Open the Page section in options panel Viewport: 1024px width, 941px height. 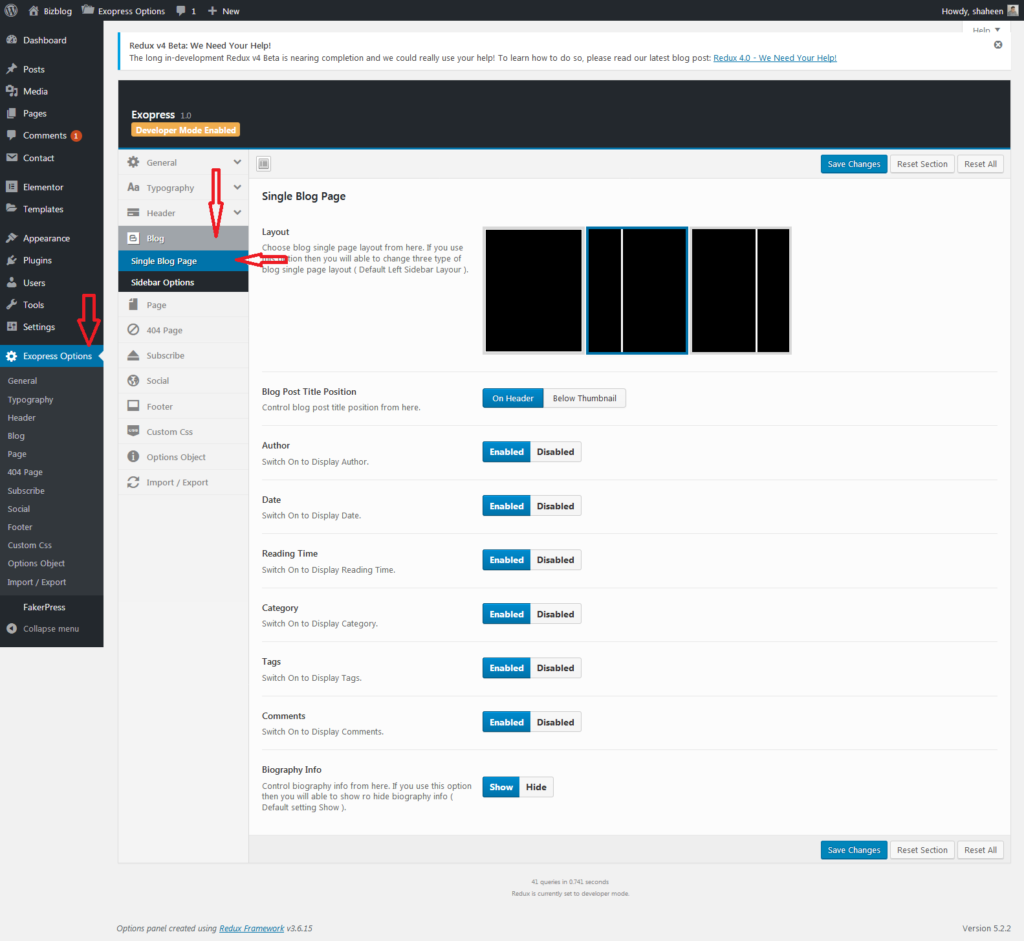pyautogui.click(x=183, y=305)
